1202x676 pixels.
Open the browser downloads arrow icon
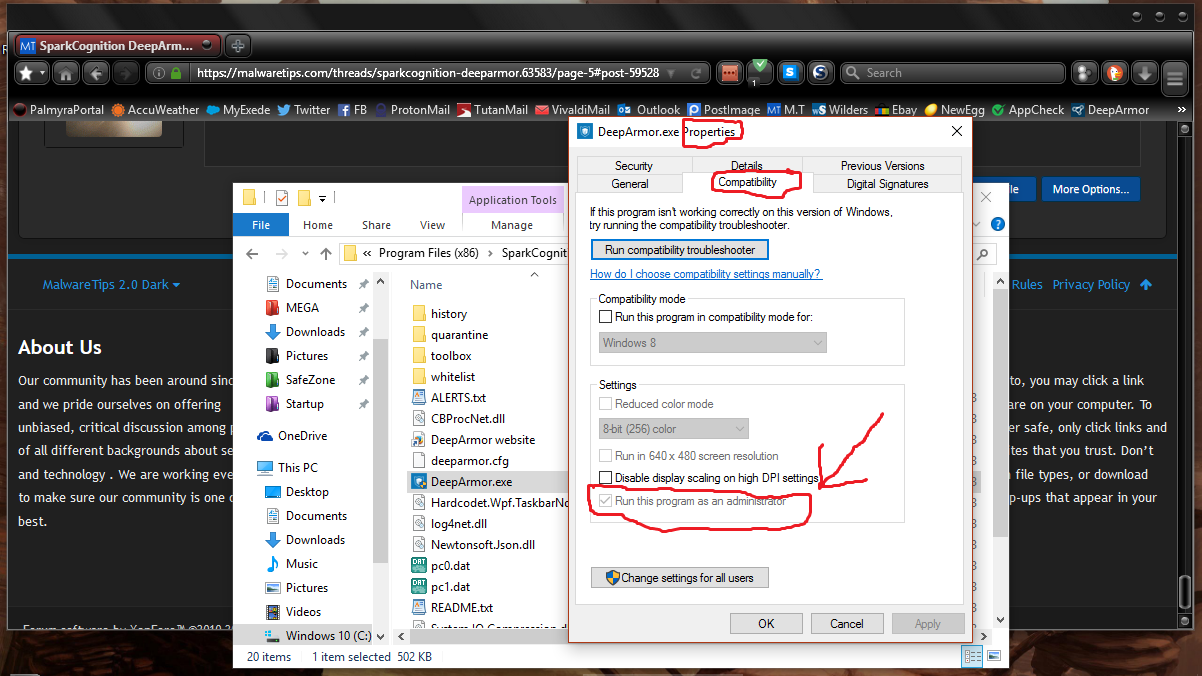coord(1145,73)
